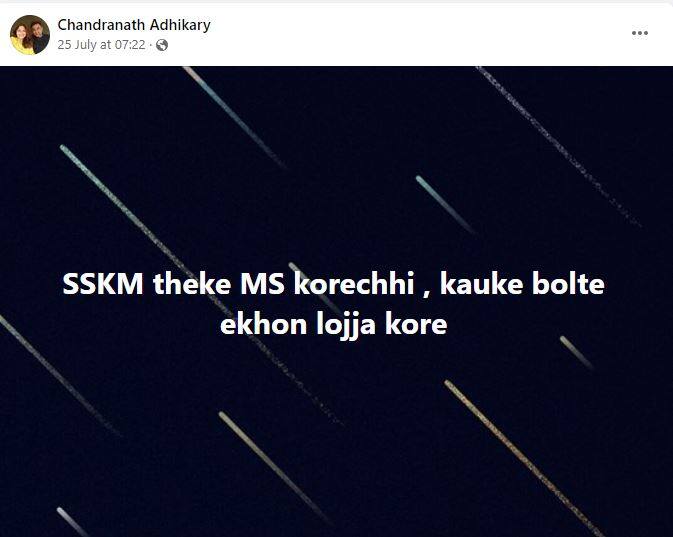
Task: Click the short teal streak right of center
Action: [x=445, y=205]
